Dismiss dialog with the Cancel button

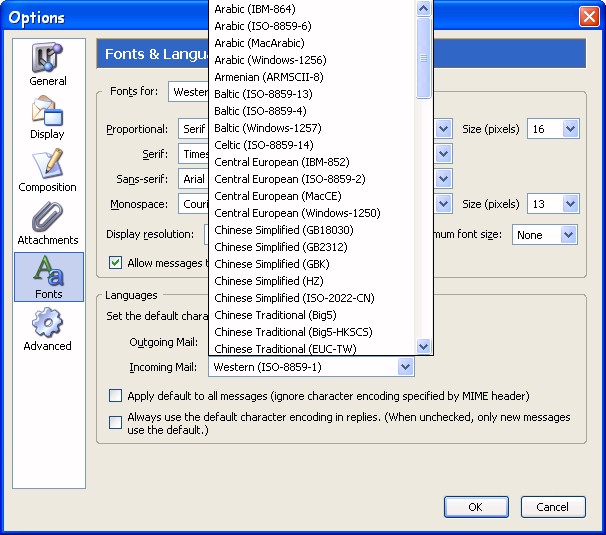553,507
